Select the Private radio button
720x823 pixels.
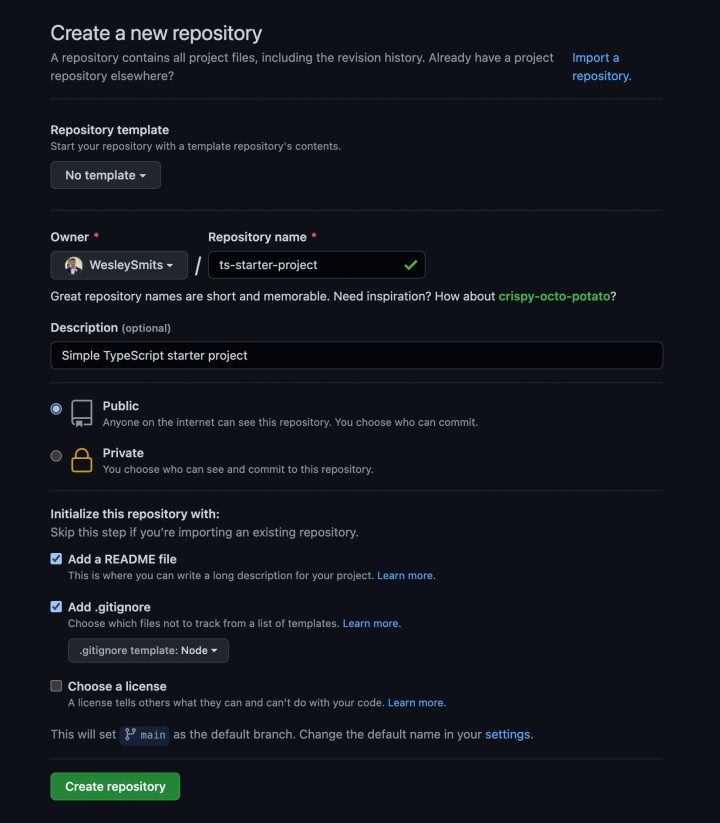(56, 455)
